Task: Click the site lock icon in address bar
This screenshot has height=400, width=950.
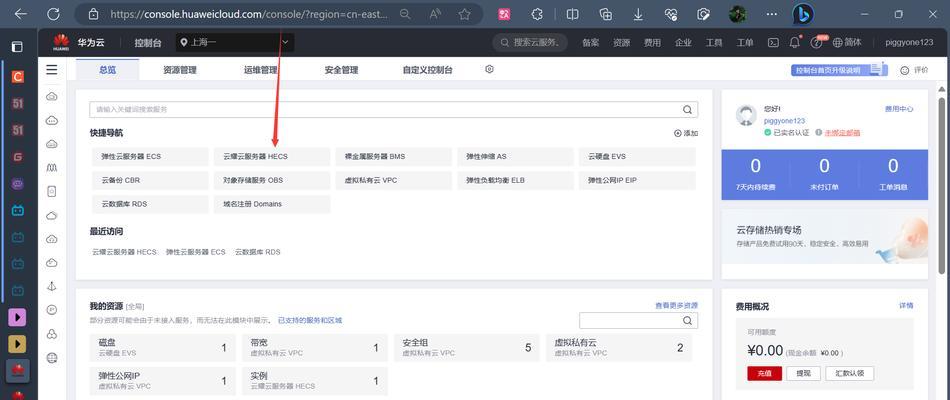Action: point(93,14)
